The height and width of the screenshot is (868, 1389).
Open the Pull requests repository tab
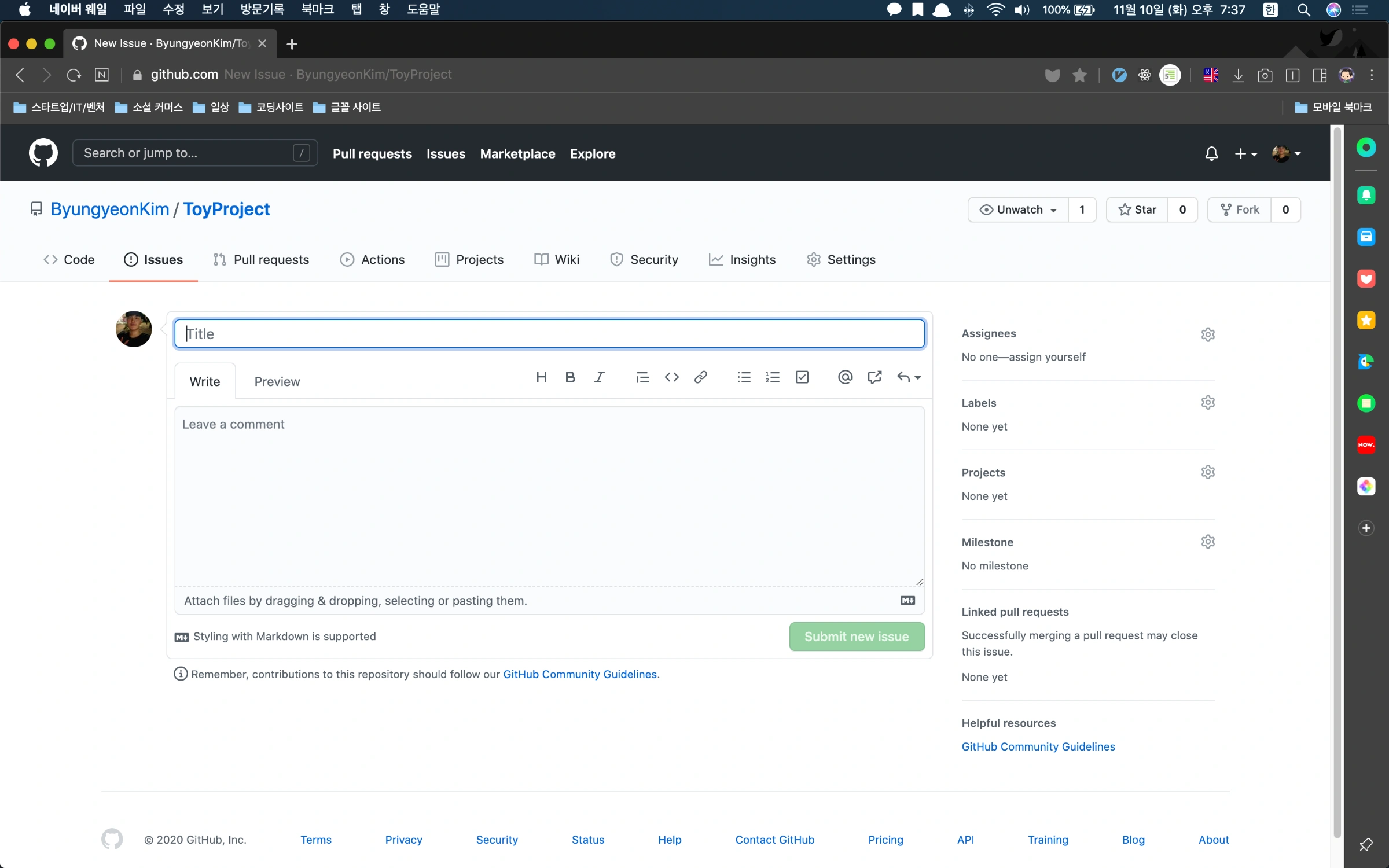(x=261, y=259)
